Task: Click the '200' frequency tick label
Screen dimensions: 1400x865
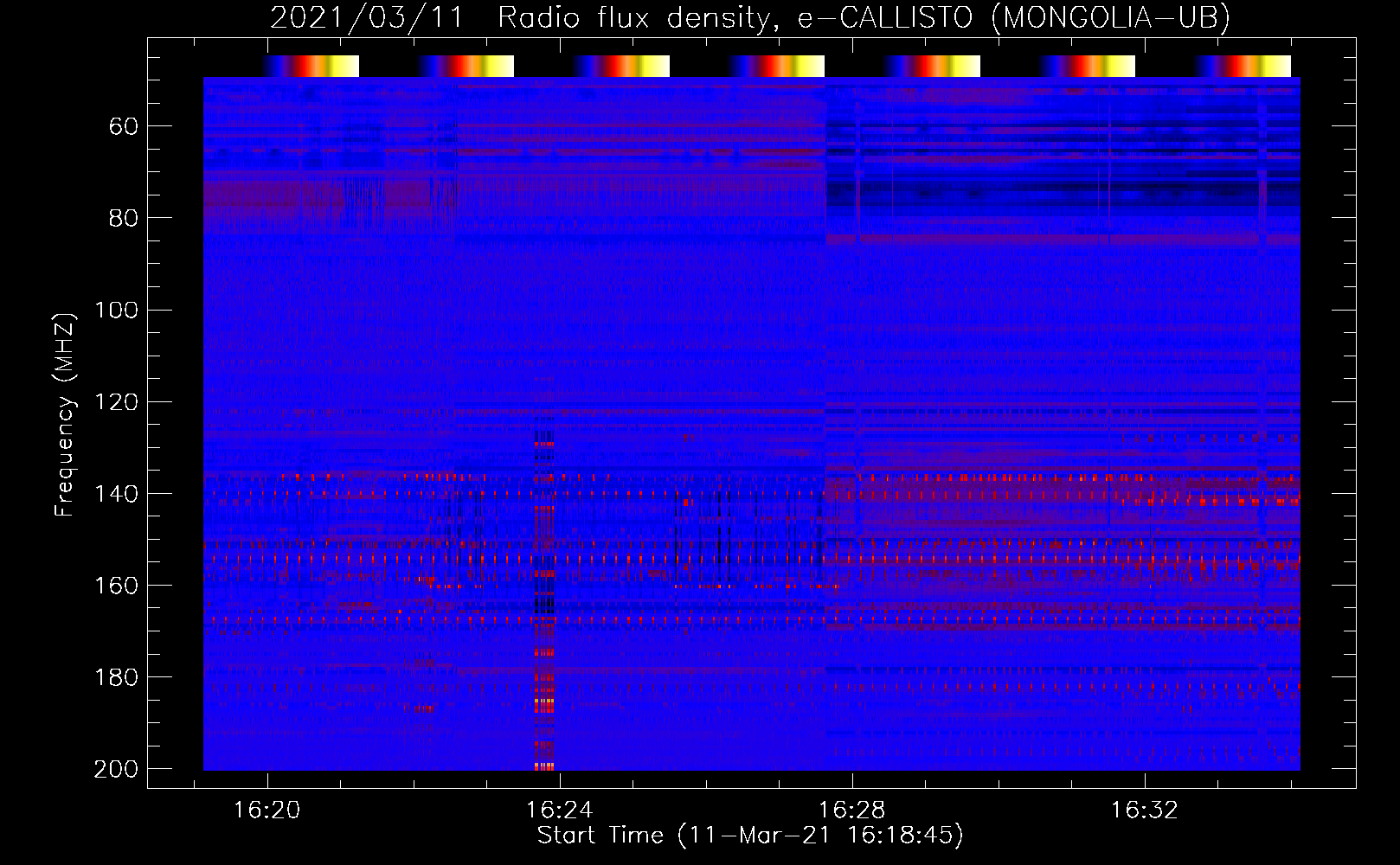Action: tap(117, 769)
